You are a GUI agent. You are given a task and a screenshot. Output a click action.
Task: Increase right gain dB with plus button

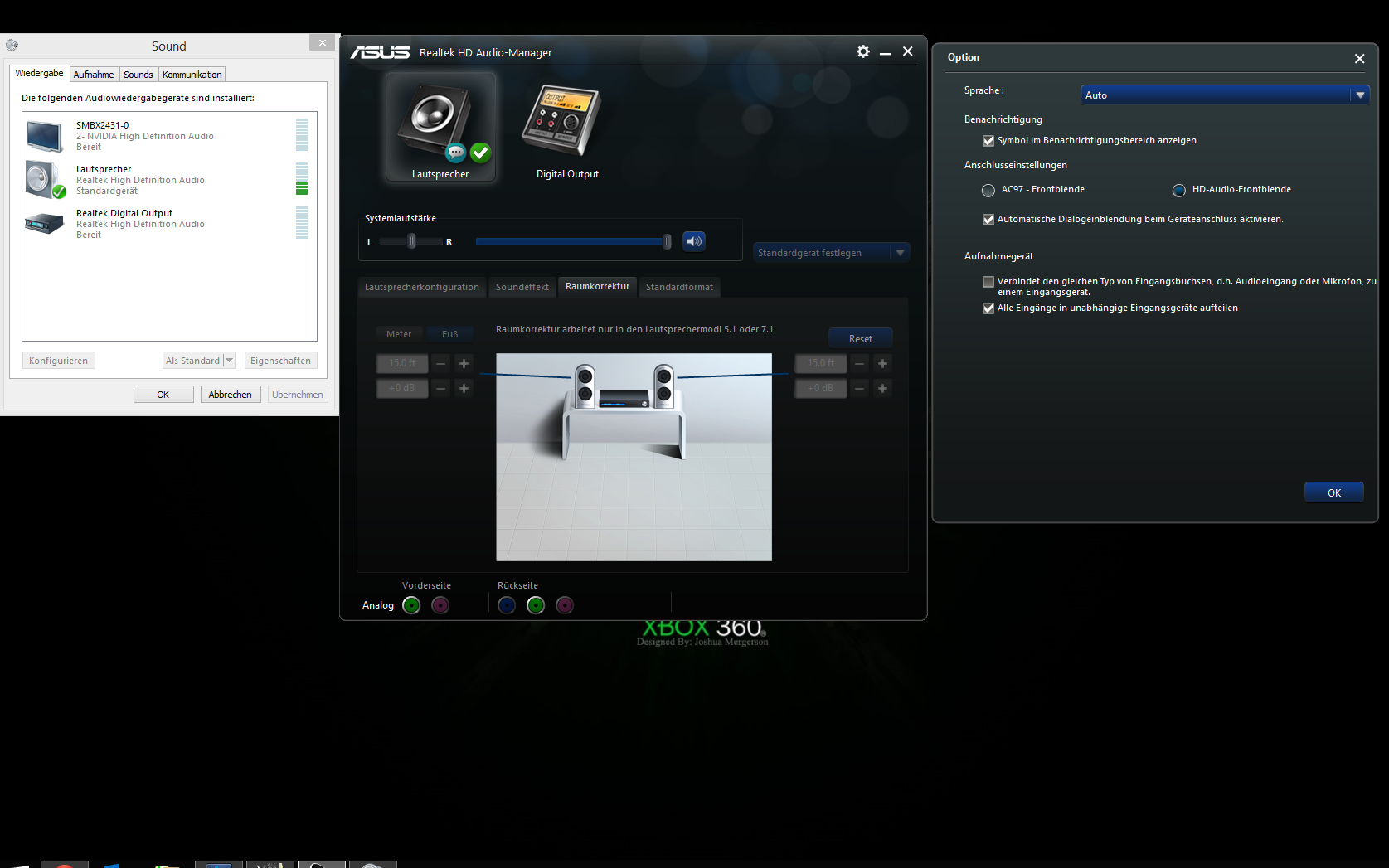(883, 388)
